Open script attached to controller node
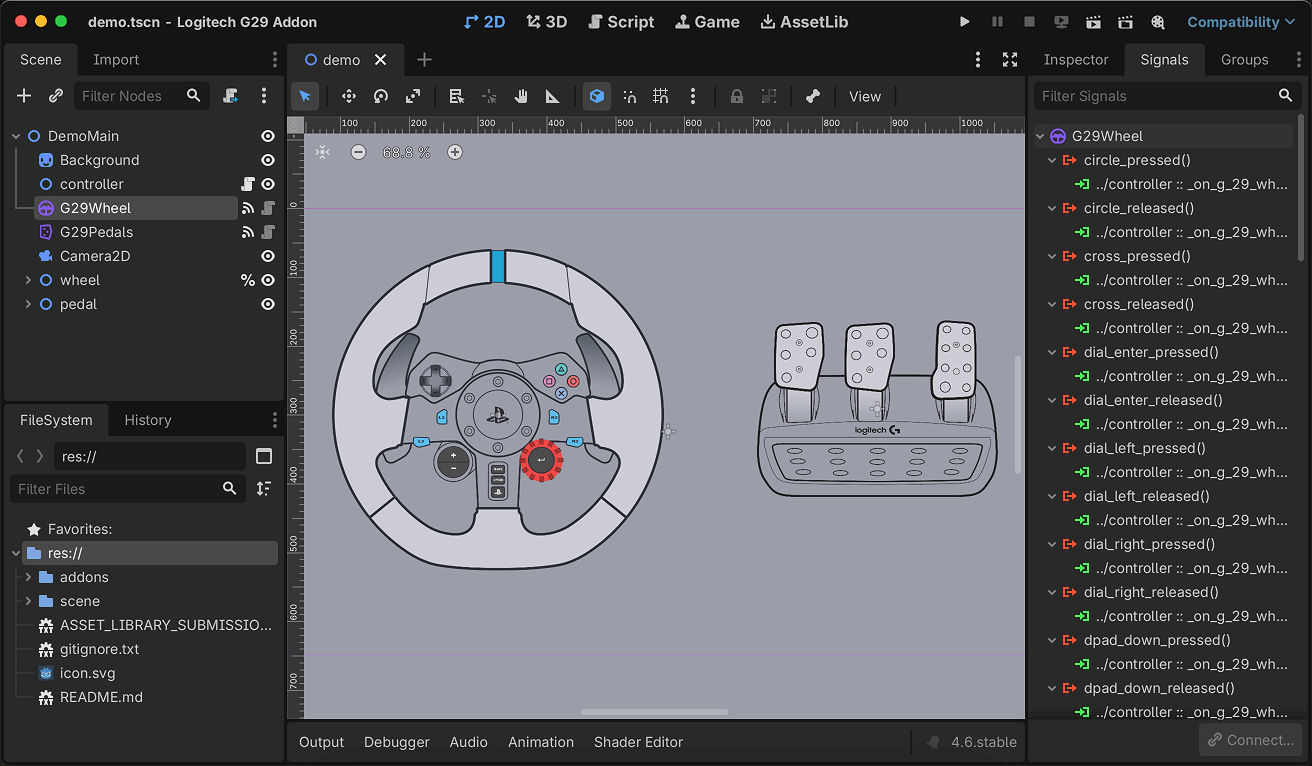 248,184
